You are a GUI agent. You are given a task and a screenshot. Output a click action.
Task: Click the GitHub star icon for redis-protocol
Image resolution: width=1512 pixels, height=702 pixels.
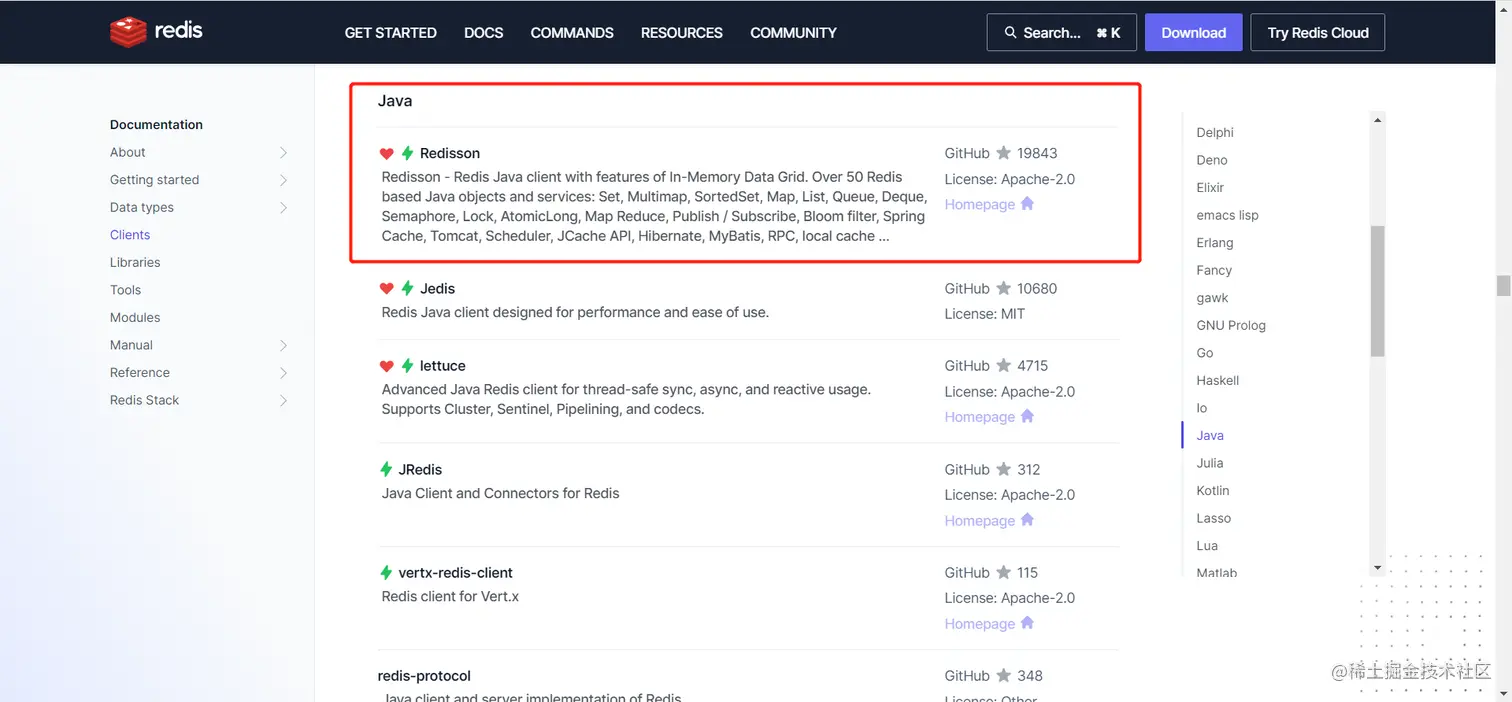point(1004,676)
